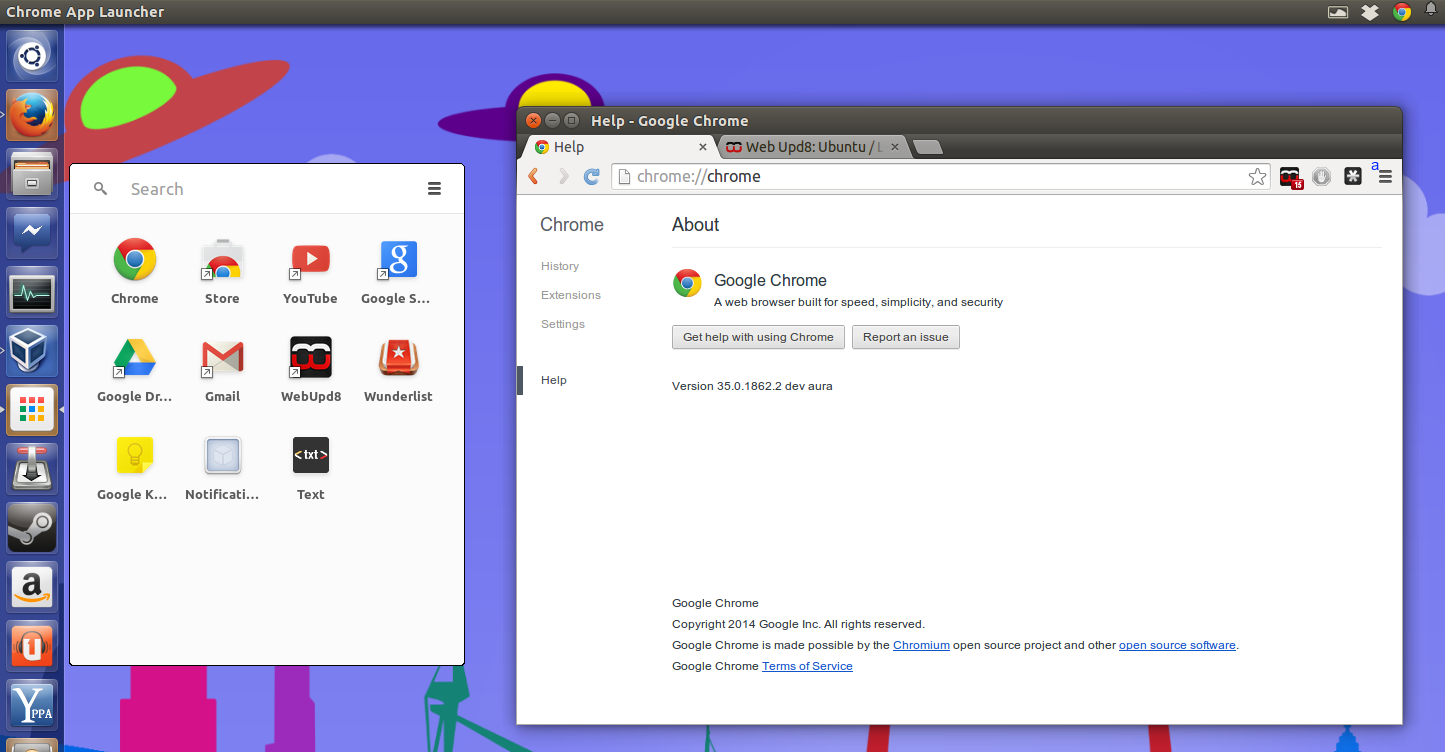The height and width of the screenshot is (752, 1445).
Task: Bookmark this page with the star icon
Action: tap(1257, 176)
